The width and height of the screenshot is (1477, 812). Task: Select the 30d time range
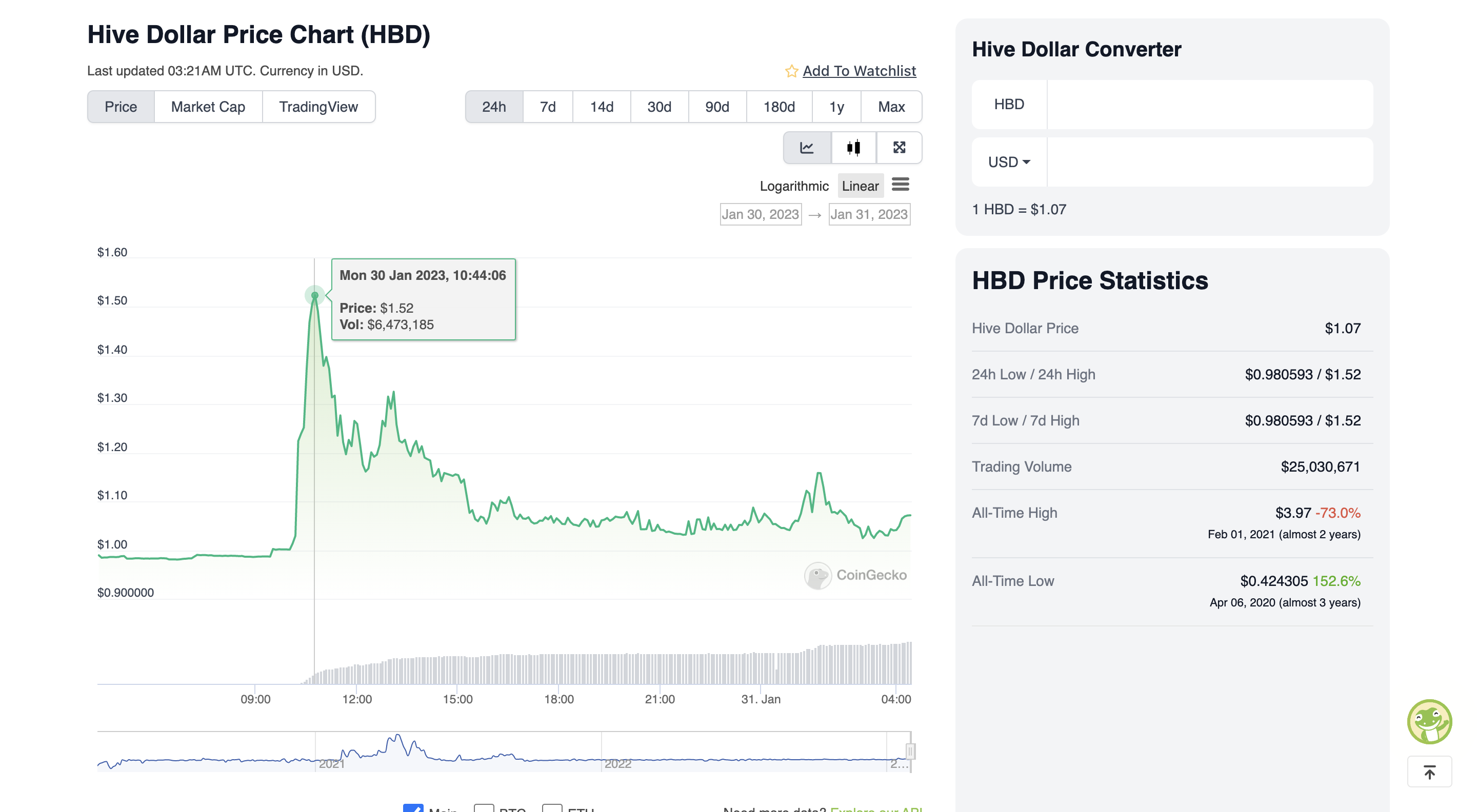659,107
